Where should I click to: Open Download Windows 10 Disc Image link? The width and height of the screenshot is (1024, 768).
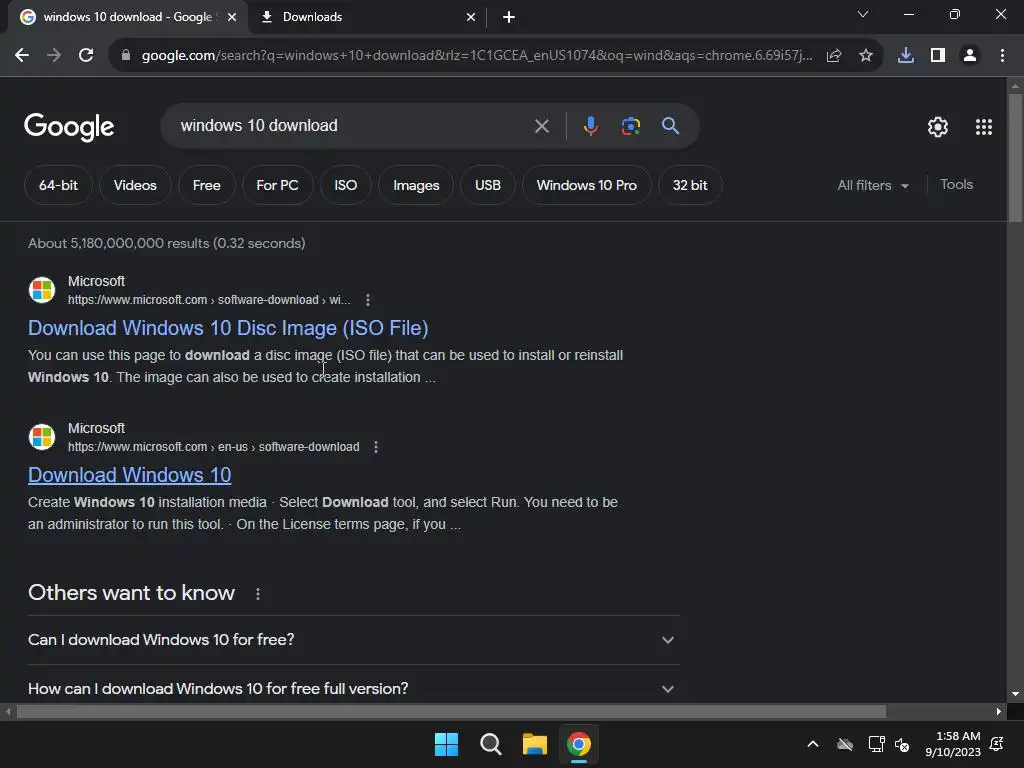(x=228, y=328)
